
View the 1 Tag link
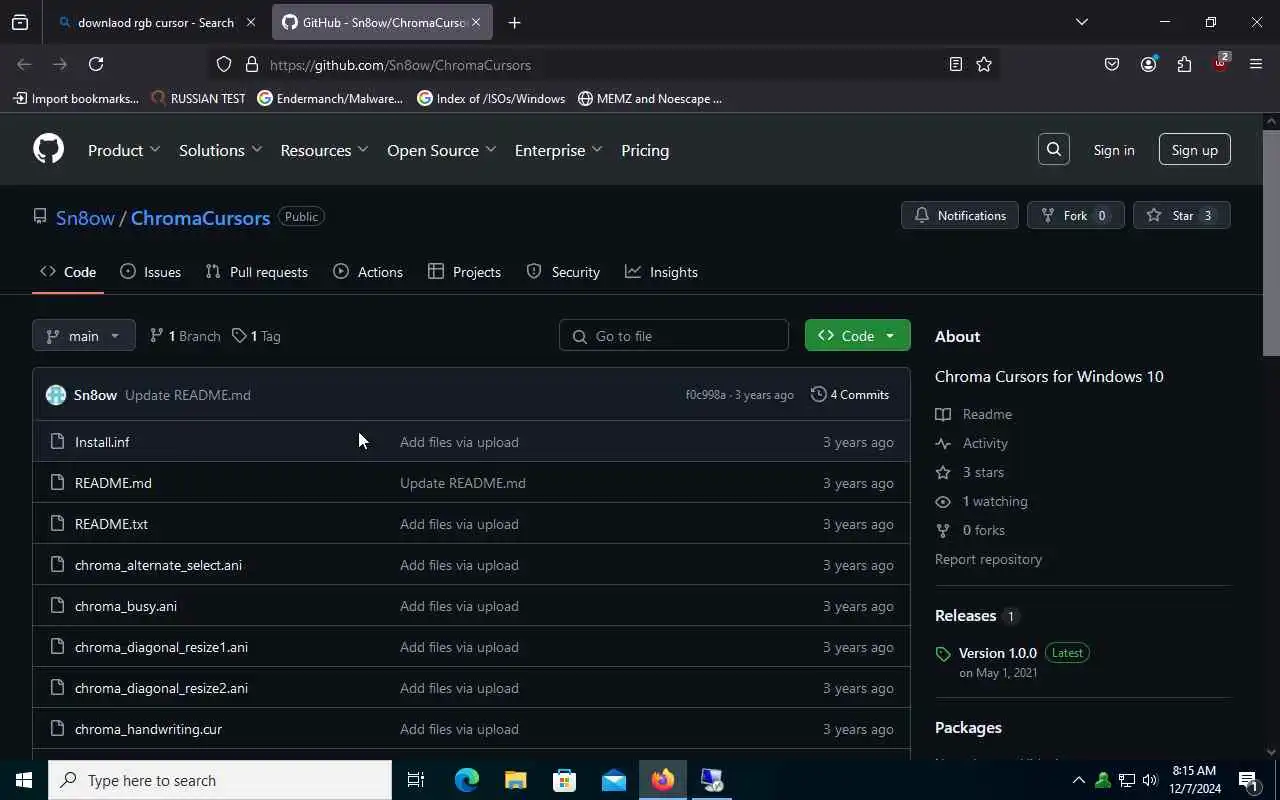click(x=256, y=336)
